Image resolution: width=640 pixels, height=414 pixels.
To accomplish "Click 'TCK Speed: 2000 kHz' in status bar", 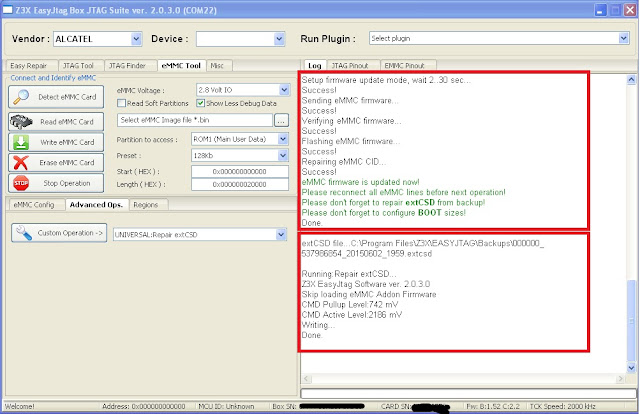I will pos(562,406).
